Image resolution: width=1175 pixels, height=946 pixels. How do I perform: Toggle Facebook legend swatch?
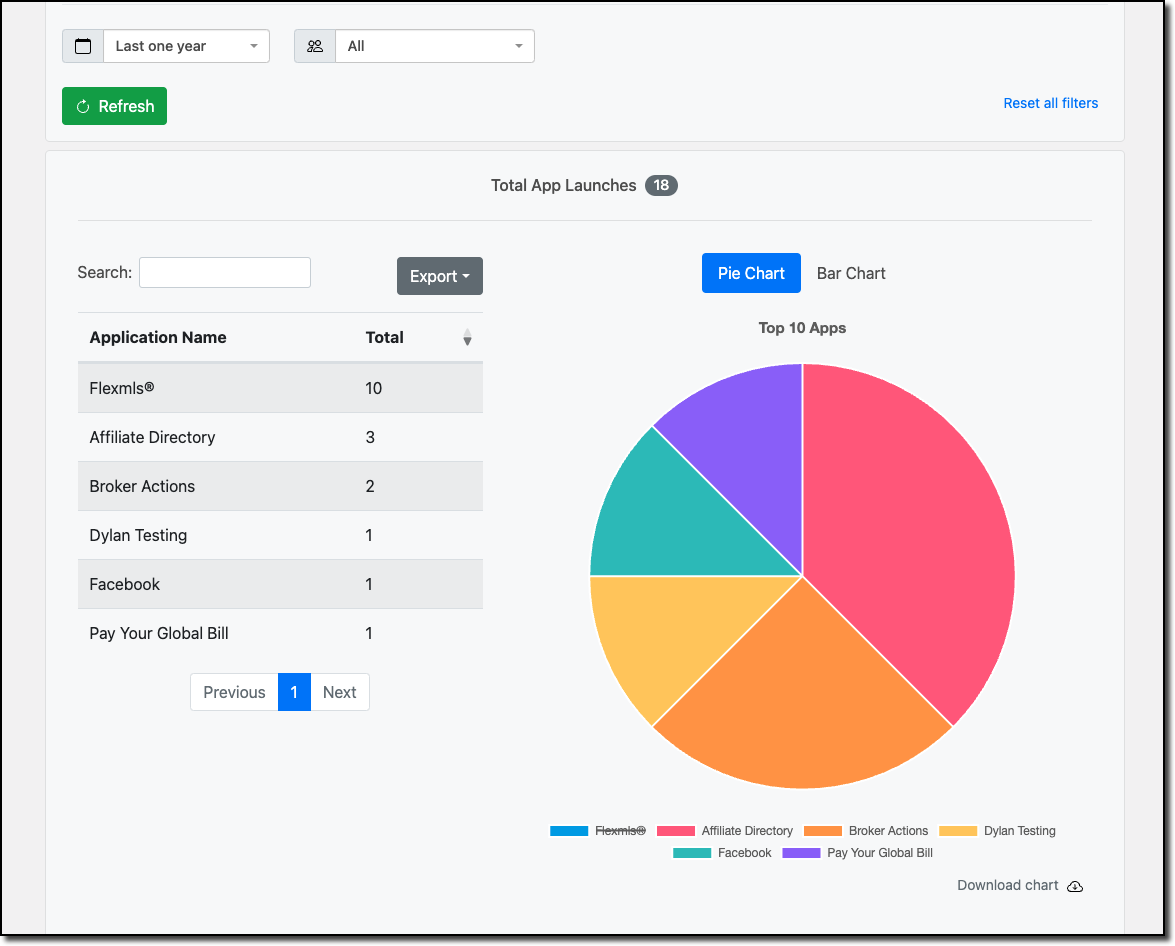(692, 853)
